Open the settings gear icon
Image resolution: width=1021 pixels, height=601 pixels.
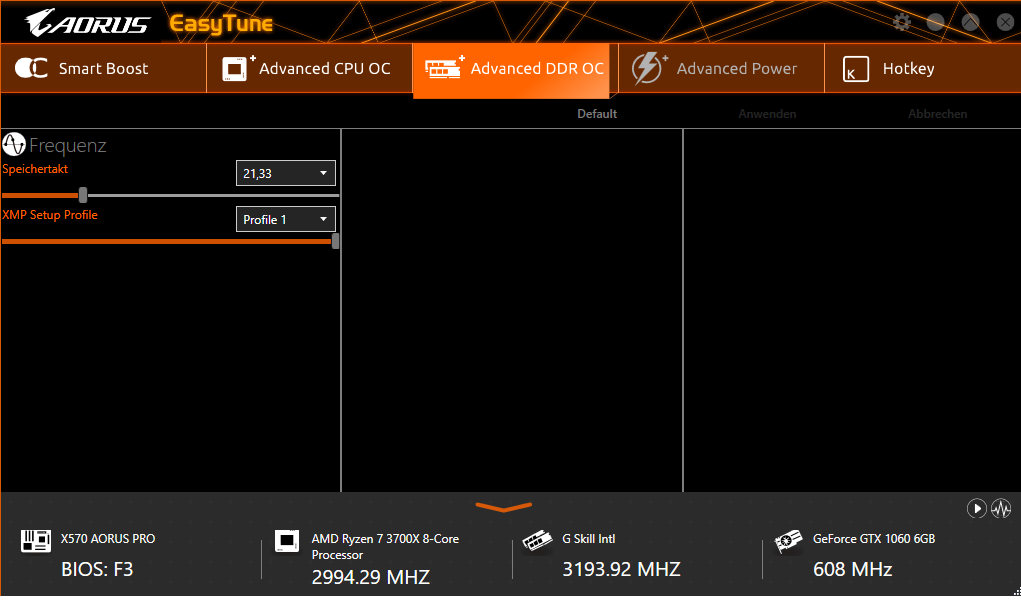coord(901,22)
